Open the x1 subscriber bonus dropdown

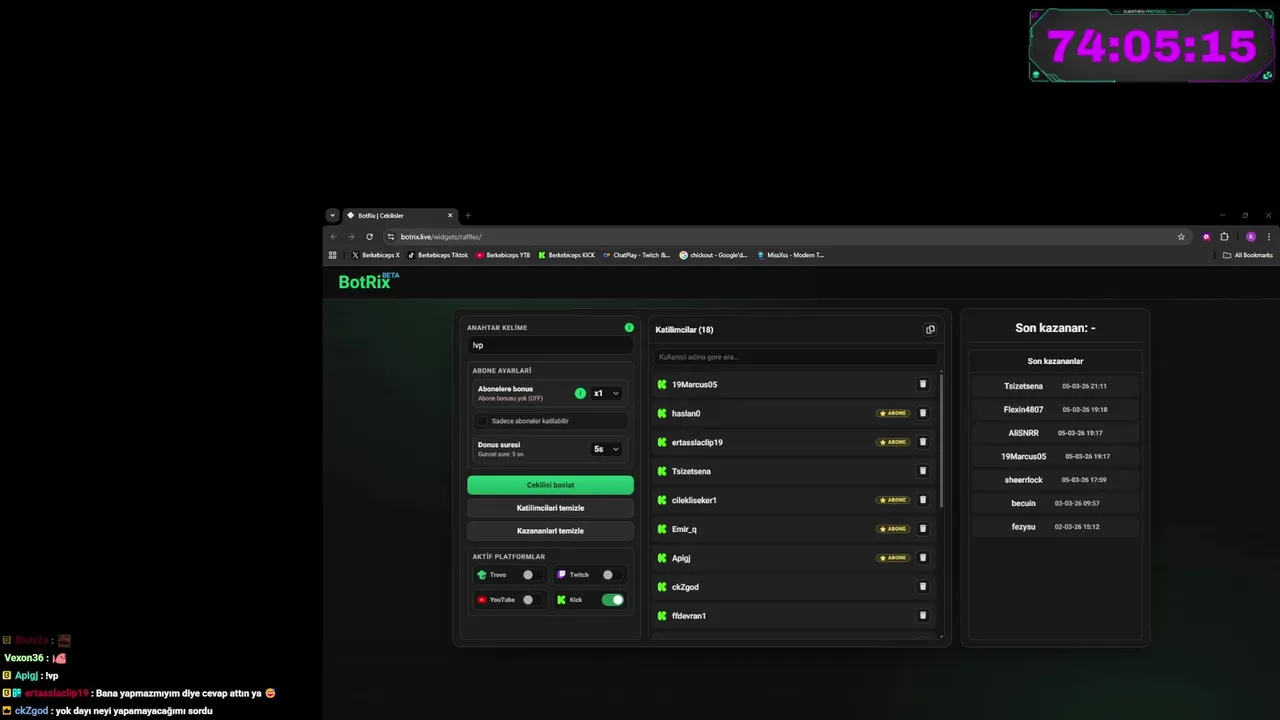pos(606,393)
